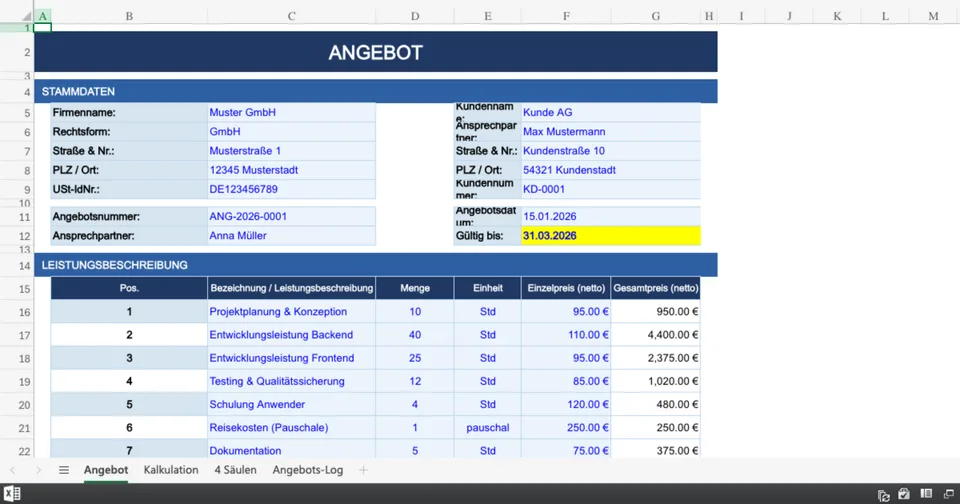
Task: Select the USt-IdNr. value DE123456789
Action: pos(291,189)
